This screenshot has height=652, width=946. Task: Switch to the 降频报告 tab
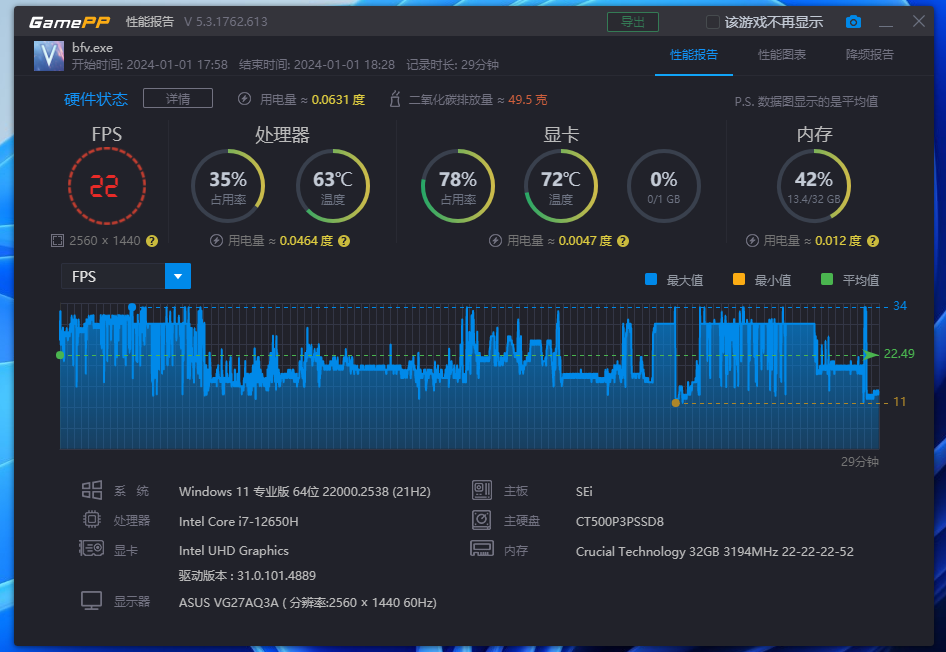tap(869, 56)
